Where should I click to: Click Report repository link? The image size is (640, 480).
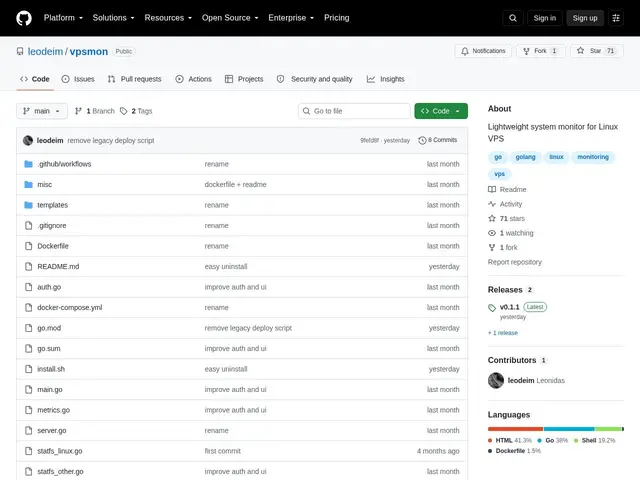515,262
